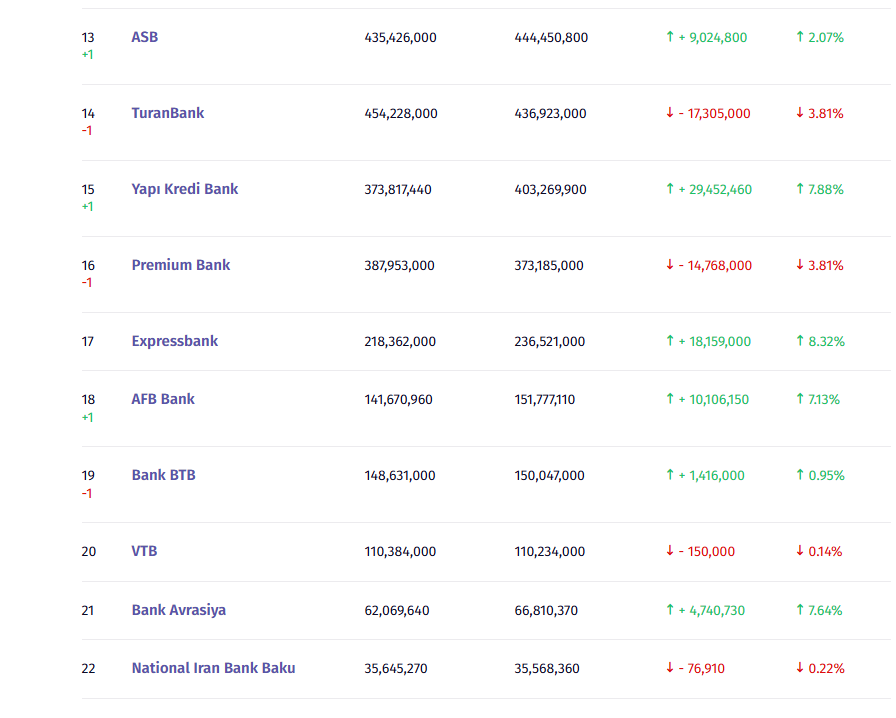Image resolution: width=896 pixels, height=718 pixels.
Task: Select TuranBank value 436,923,000
Action: tap(550, 114)
